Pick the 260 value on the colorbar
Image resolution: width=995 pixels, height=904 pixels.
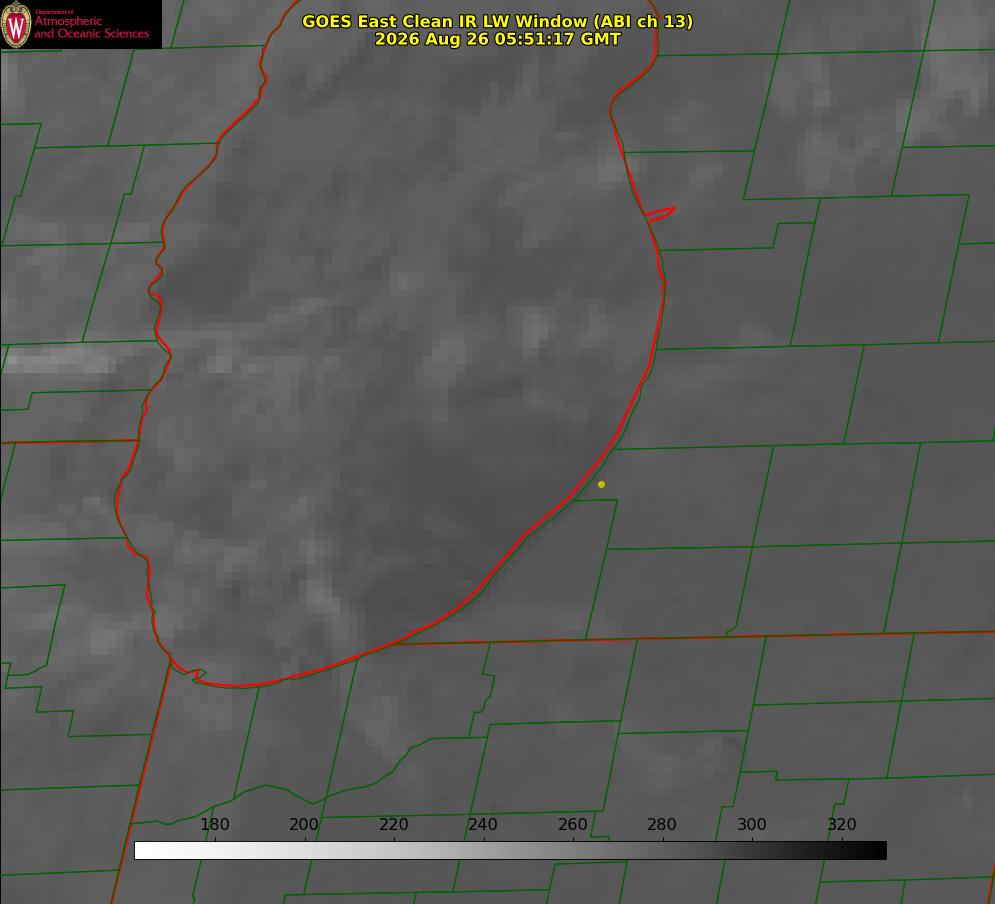tap(572, 824)
